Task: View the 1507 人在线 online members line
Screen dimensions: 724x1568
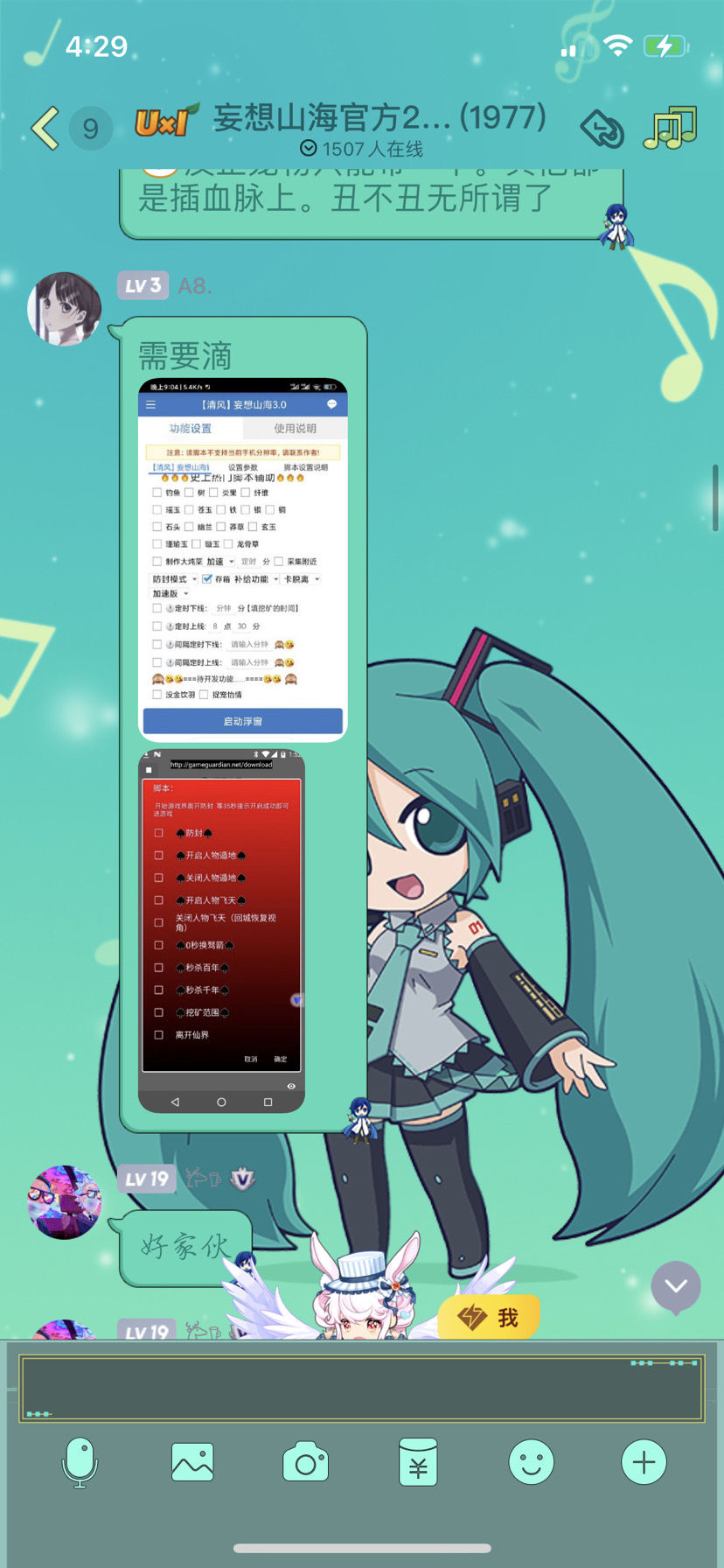Action: (x=361, y=149)
